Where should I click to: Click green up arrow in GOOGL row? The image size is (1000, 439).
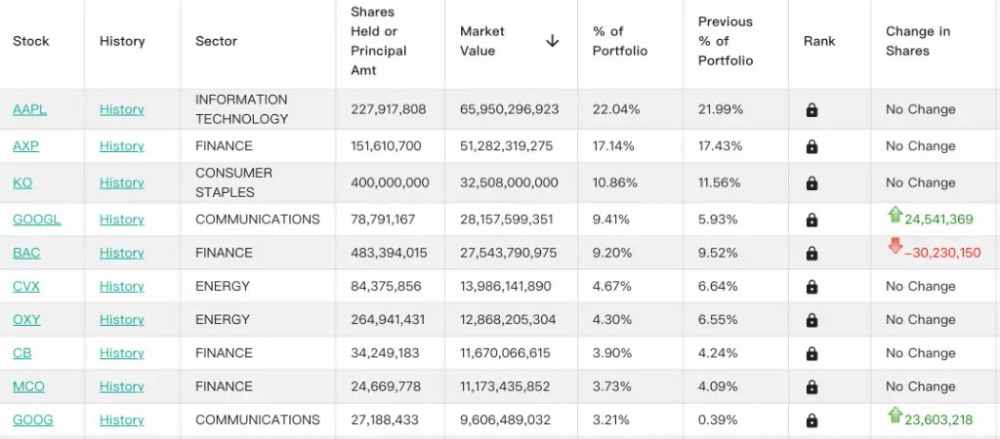(x=895, y=215)
